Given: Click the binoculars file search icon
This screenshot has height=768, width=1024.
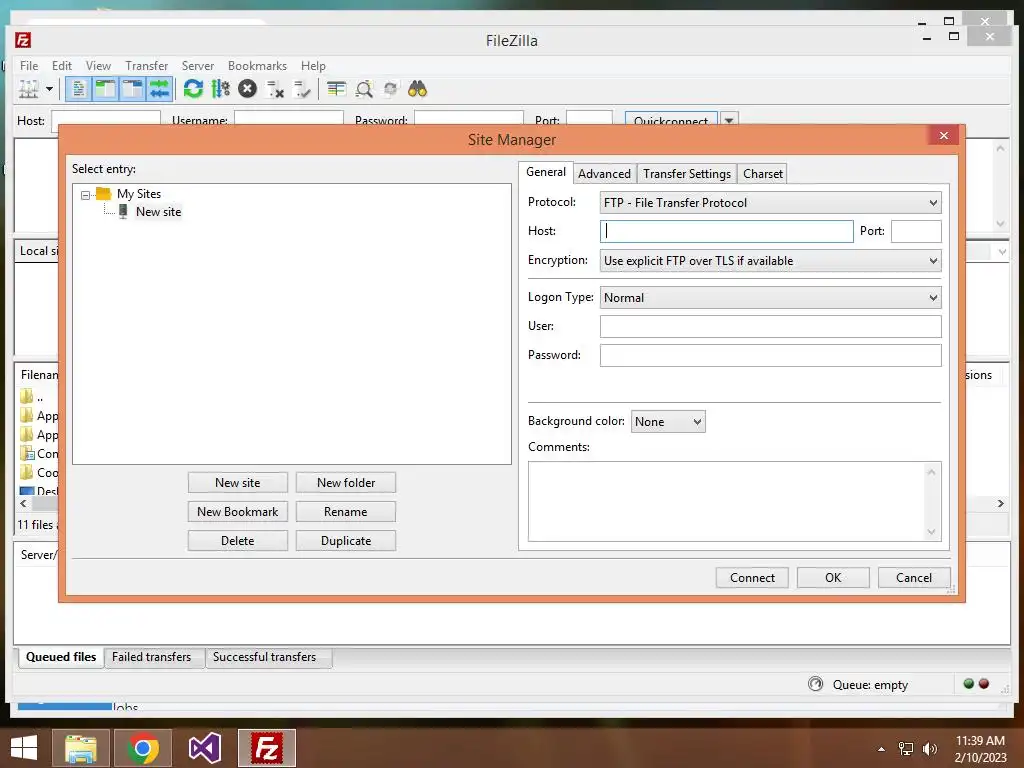Looking at the screenshot, I should tap(417, 89).
